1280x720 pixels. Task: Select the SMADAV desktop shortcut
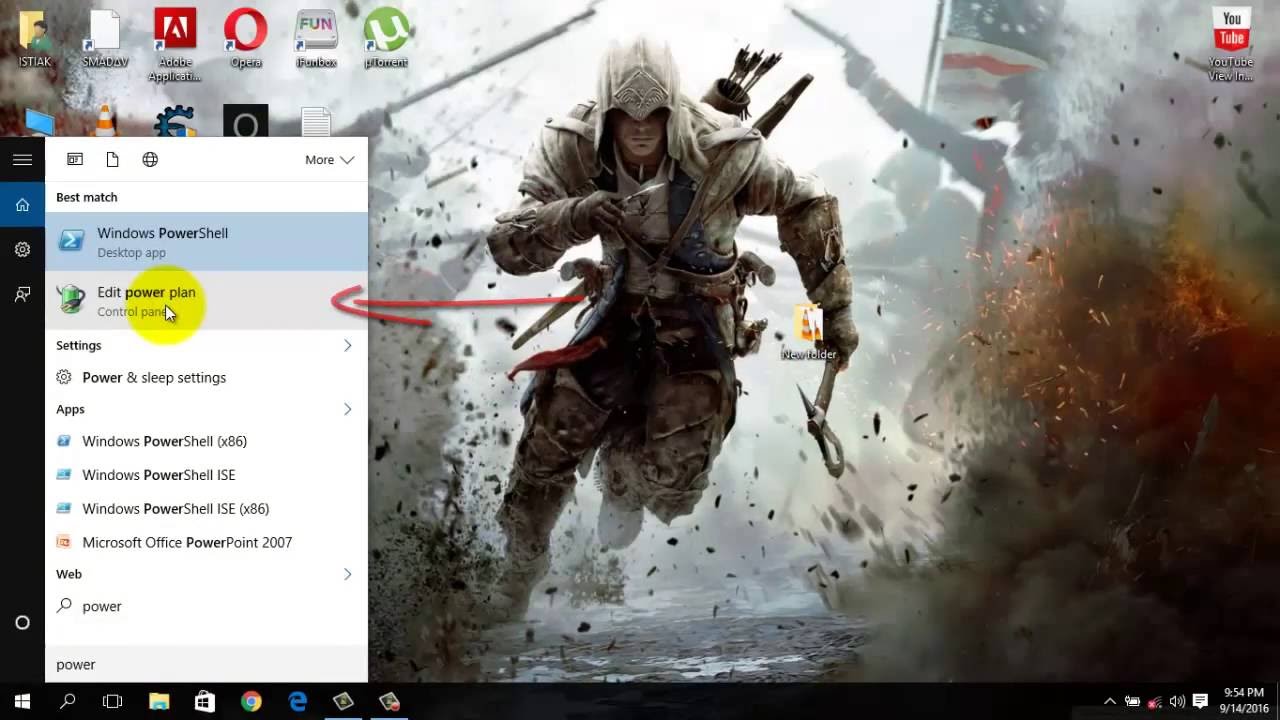point(104,40)
